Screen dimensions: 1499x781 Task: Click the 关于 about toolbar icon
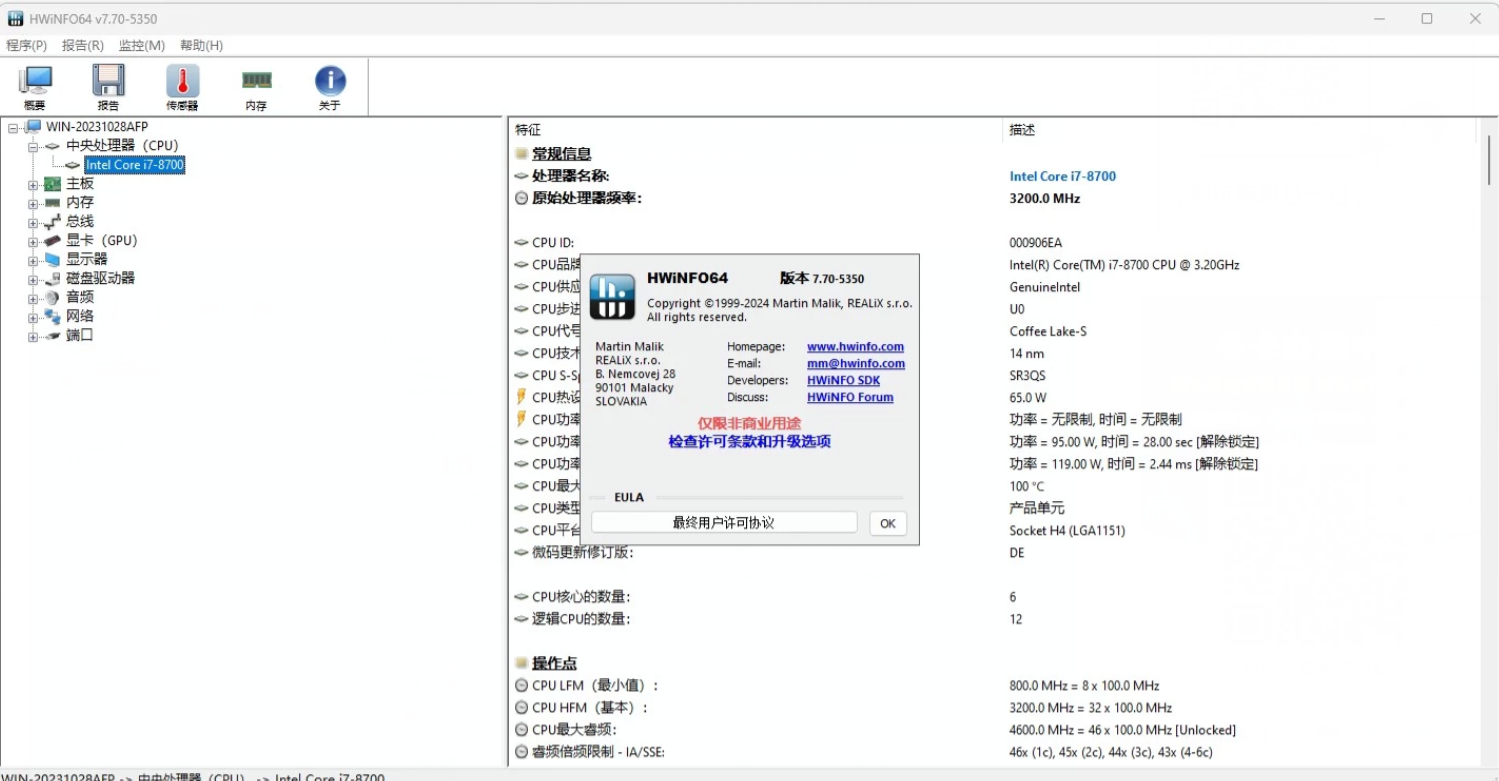330,88
